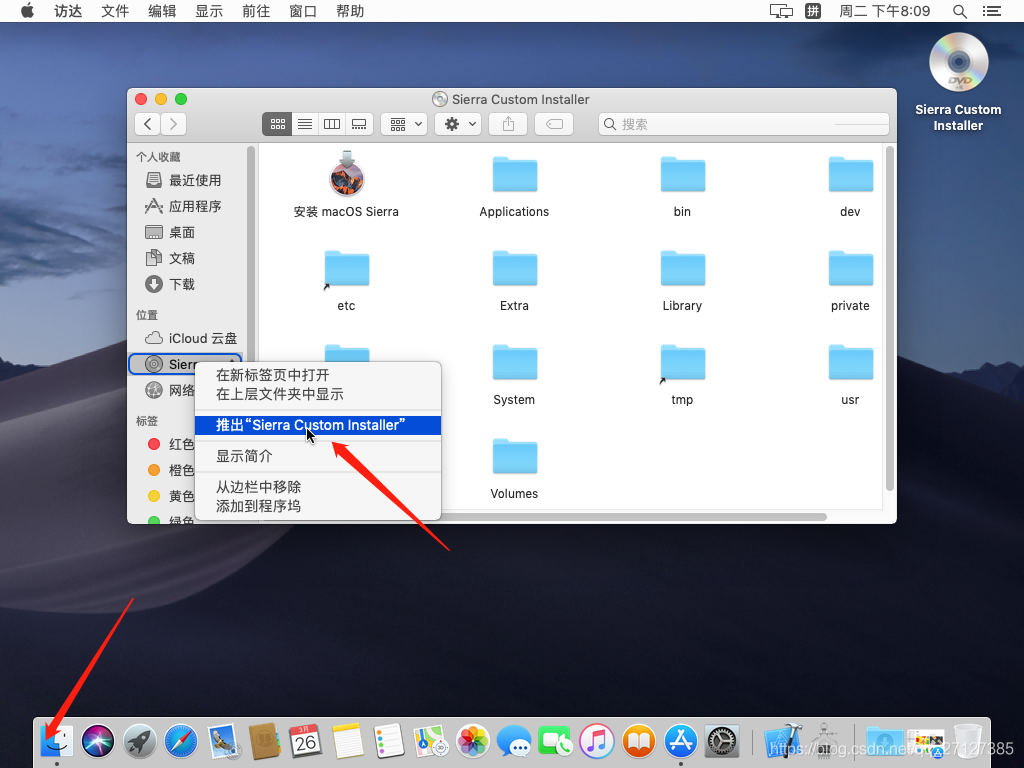
Task: Open the Apple menu
Action: [x=27, y=11]
